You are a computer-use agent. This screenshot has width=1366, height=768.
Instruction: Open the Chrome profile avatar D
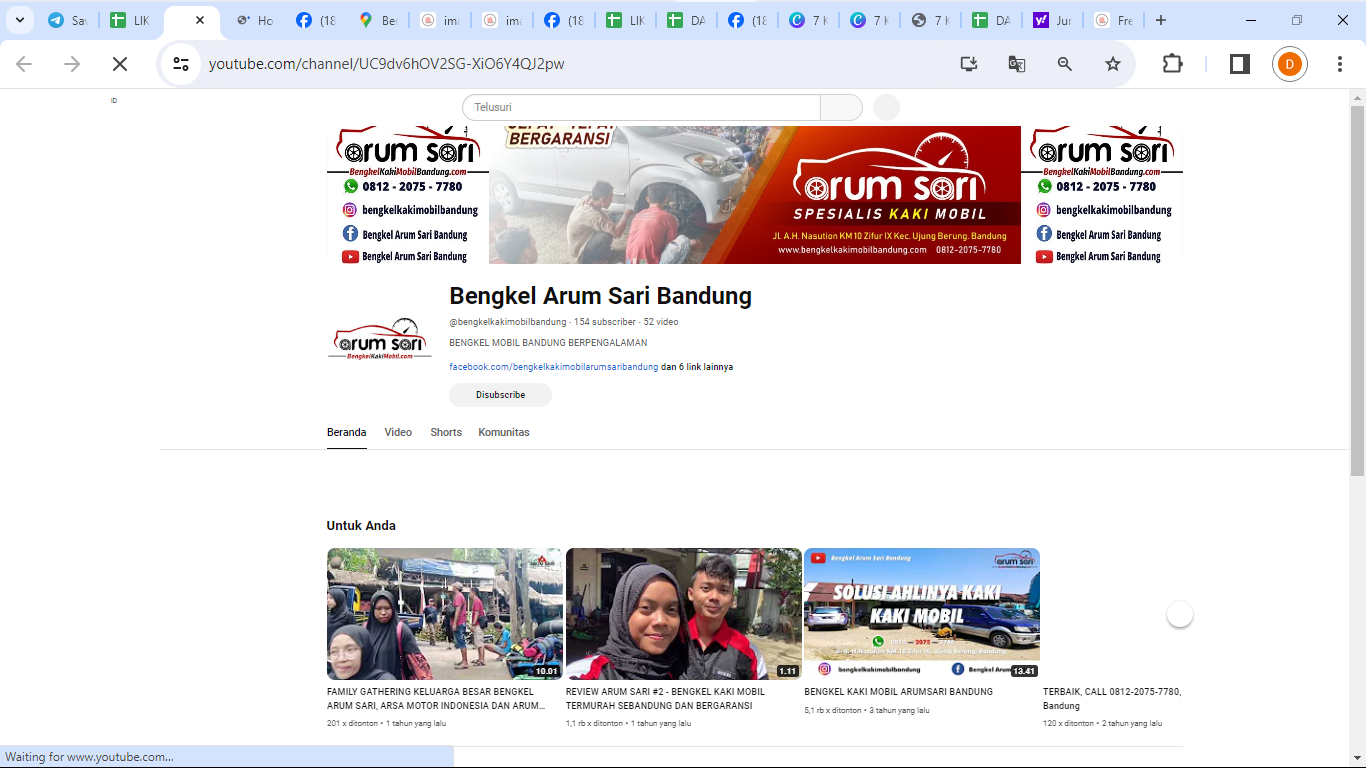tap(1290, 64)
